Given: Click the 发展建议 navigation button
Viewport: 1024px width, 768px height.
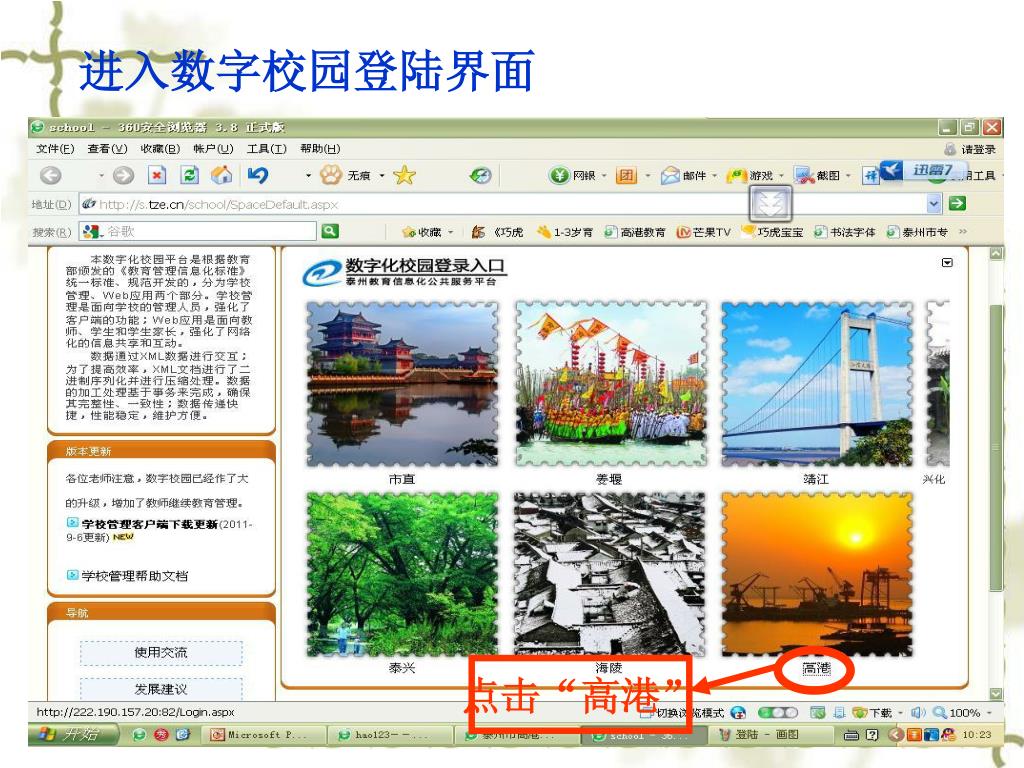Looking at the screenshot, I should pos(161,689).
